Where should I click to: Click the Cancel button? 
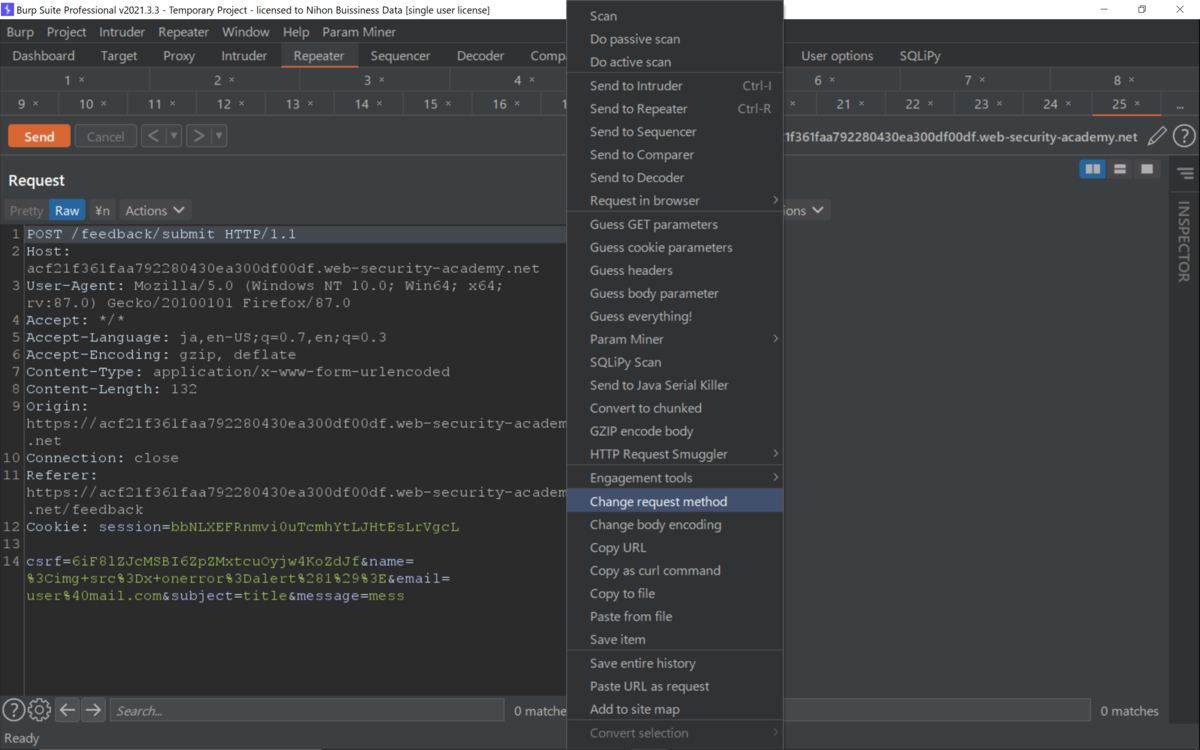pyautogui.click(x=105, y=136)
